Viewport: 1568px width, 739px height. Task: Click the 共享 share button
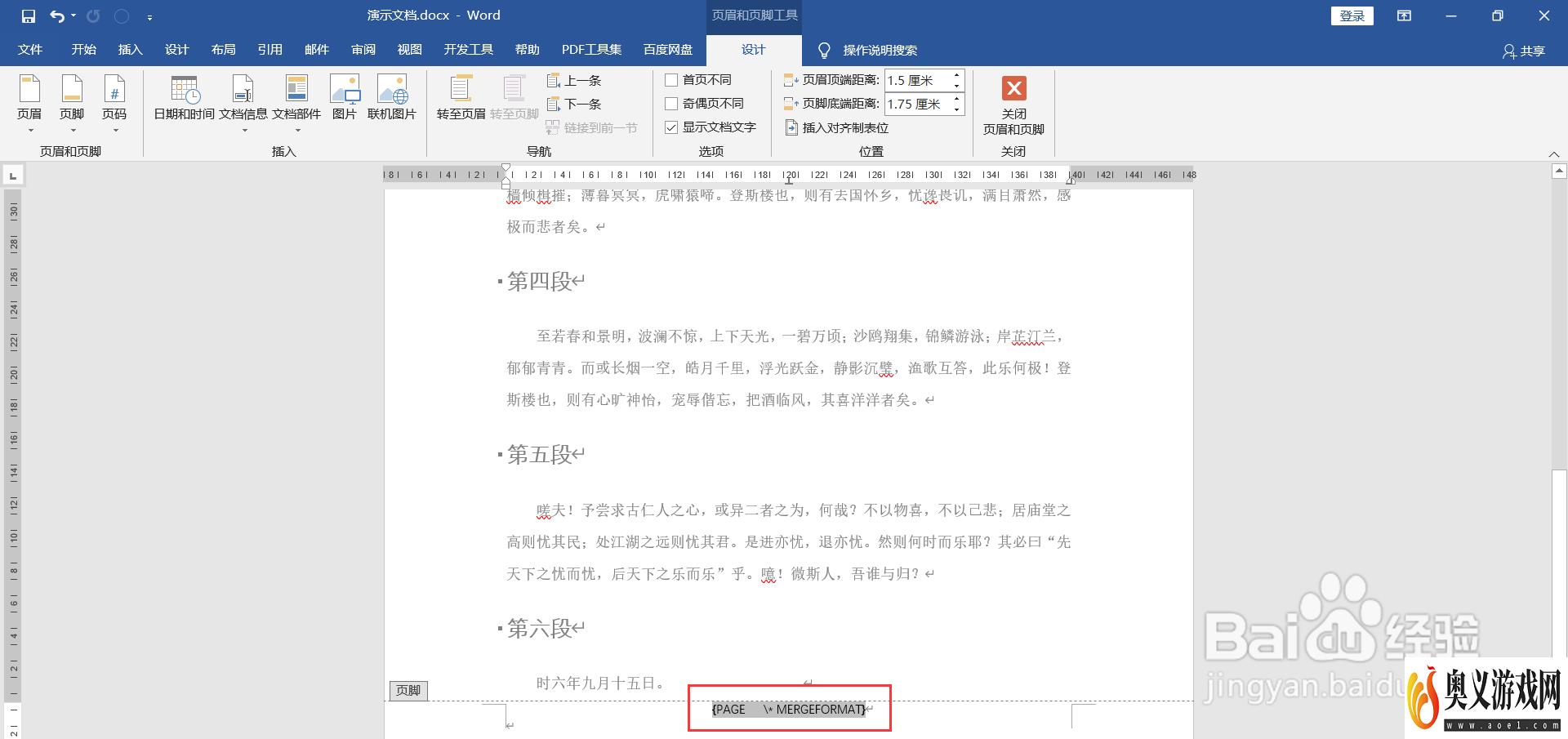(x=1524, y=51)
